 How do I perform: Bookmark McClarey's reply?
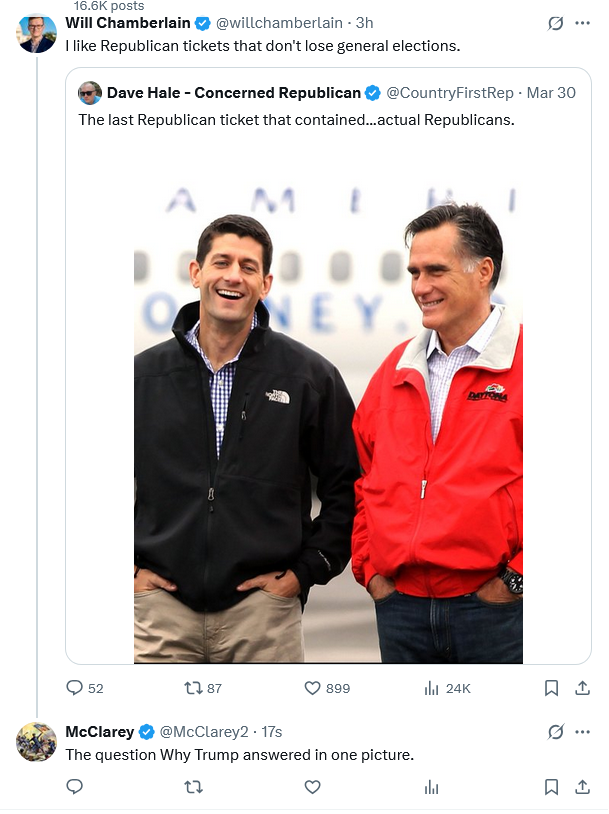pyautogui.click(x=551, y=787)
